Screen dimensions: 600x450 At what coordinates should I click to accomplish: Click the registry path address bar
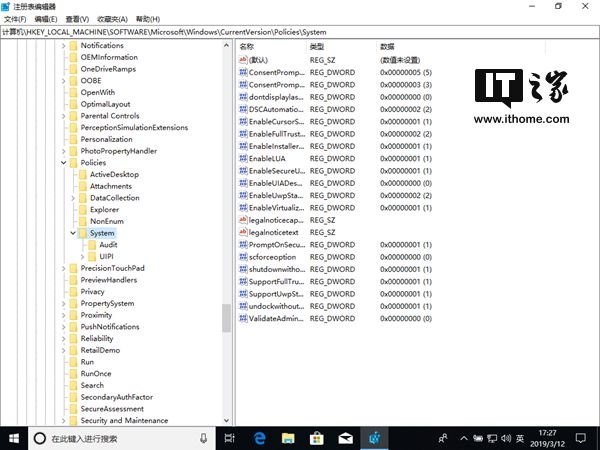click(300, 32)
